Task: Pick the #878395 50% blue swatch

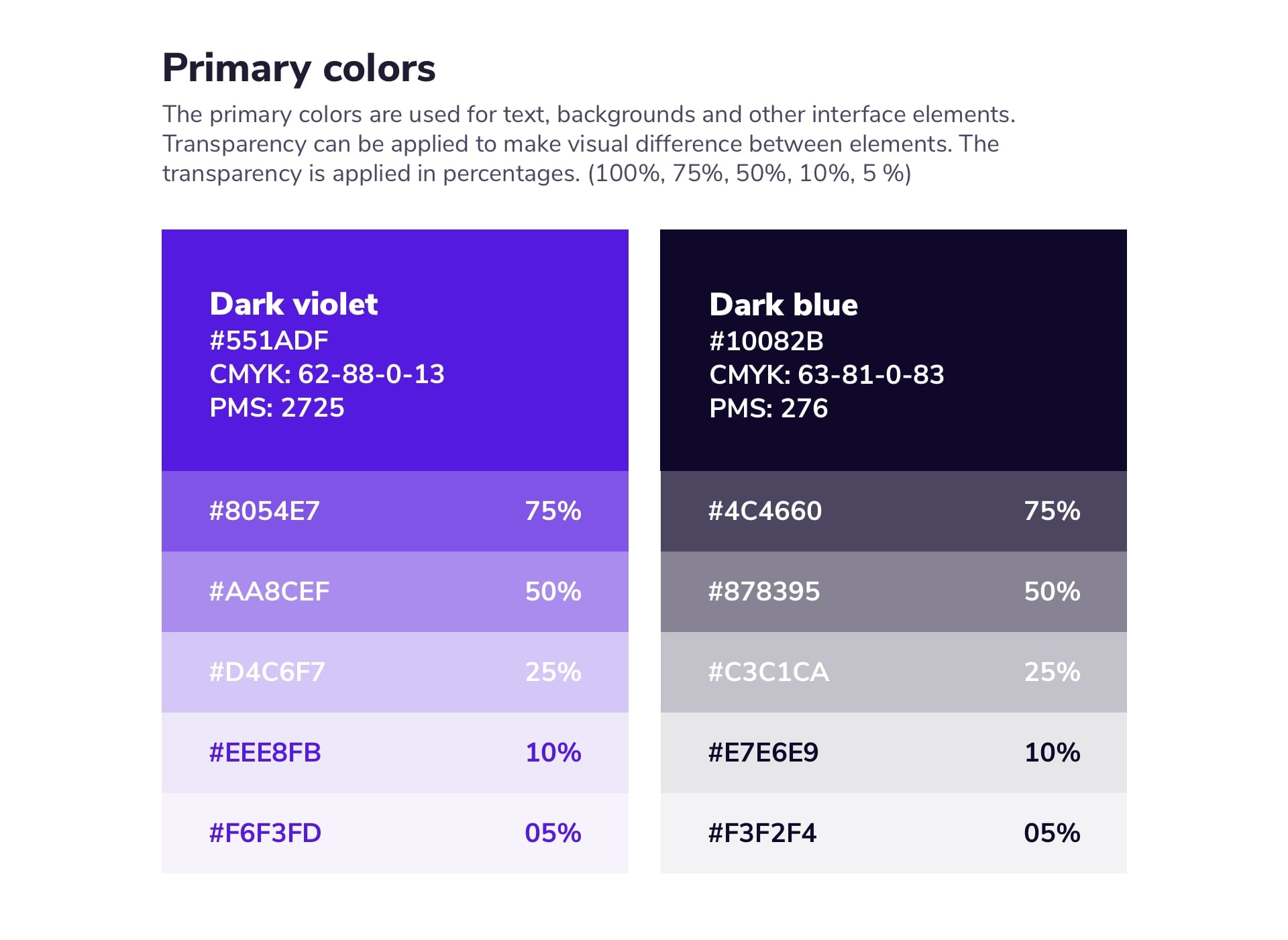Action: [894, 592]
